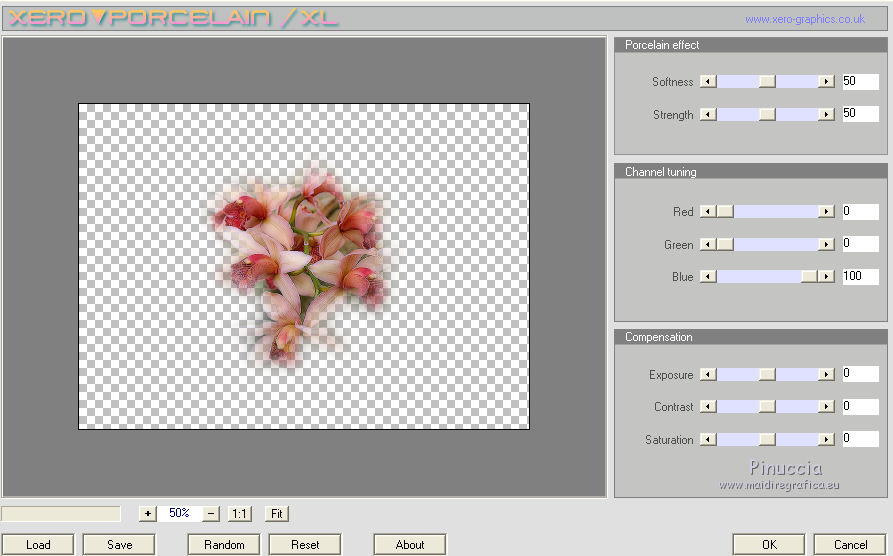
Task: Click the Red channel left arrow
Action: click(x=708, y=211)
